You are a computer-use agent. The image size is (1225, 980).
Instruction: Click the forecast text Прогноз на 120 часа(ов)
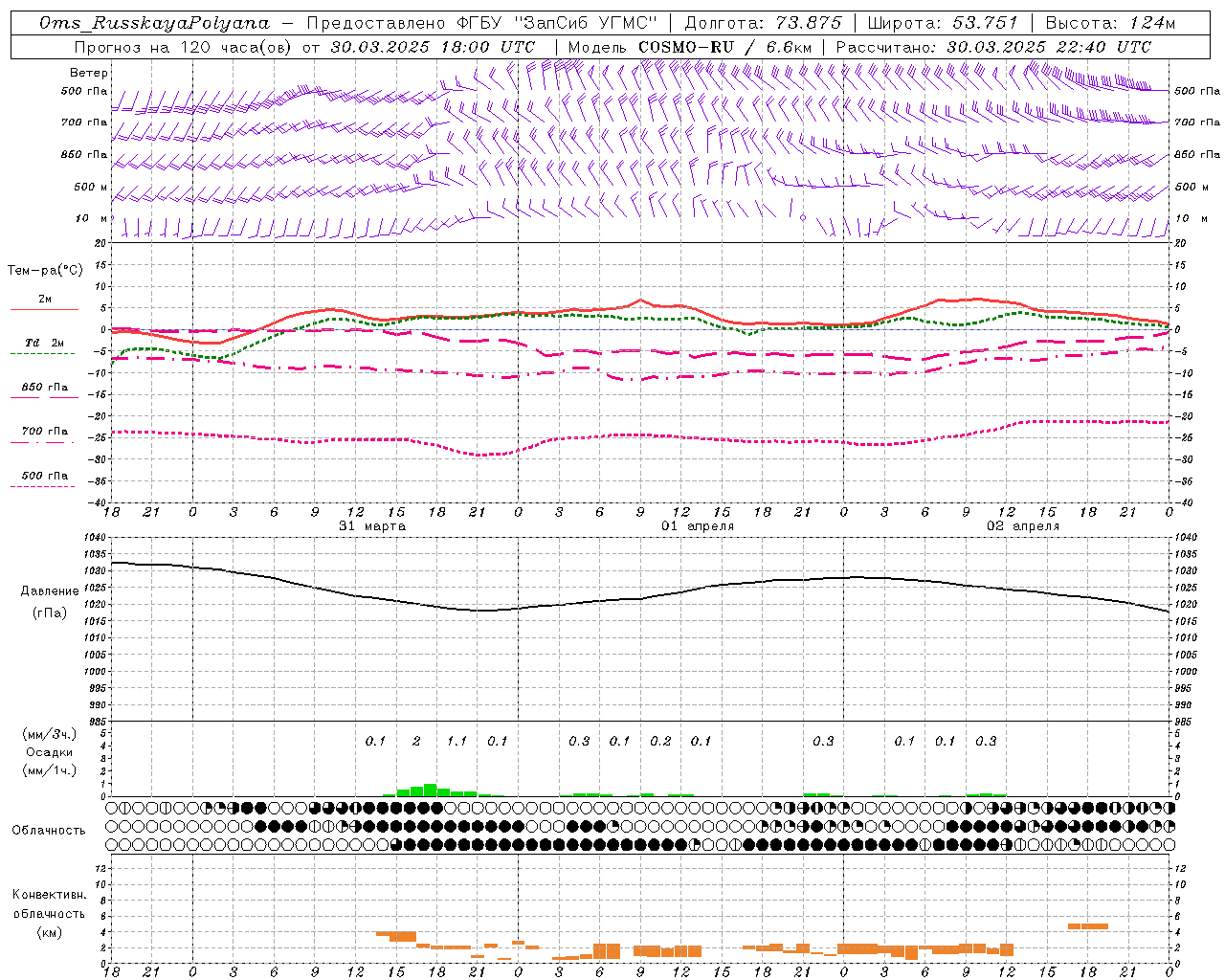click(185, 47)
